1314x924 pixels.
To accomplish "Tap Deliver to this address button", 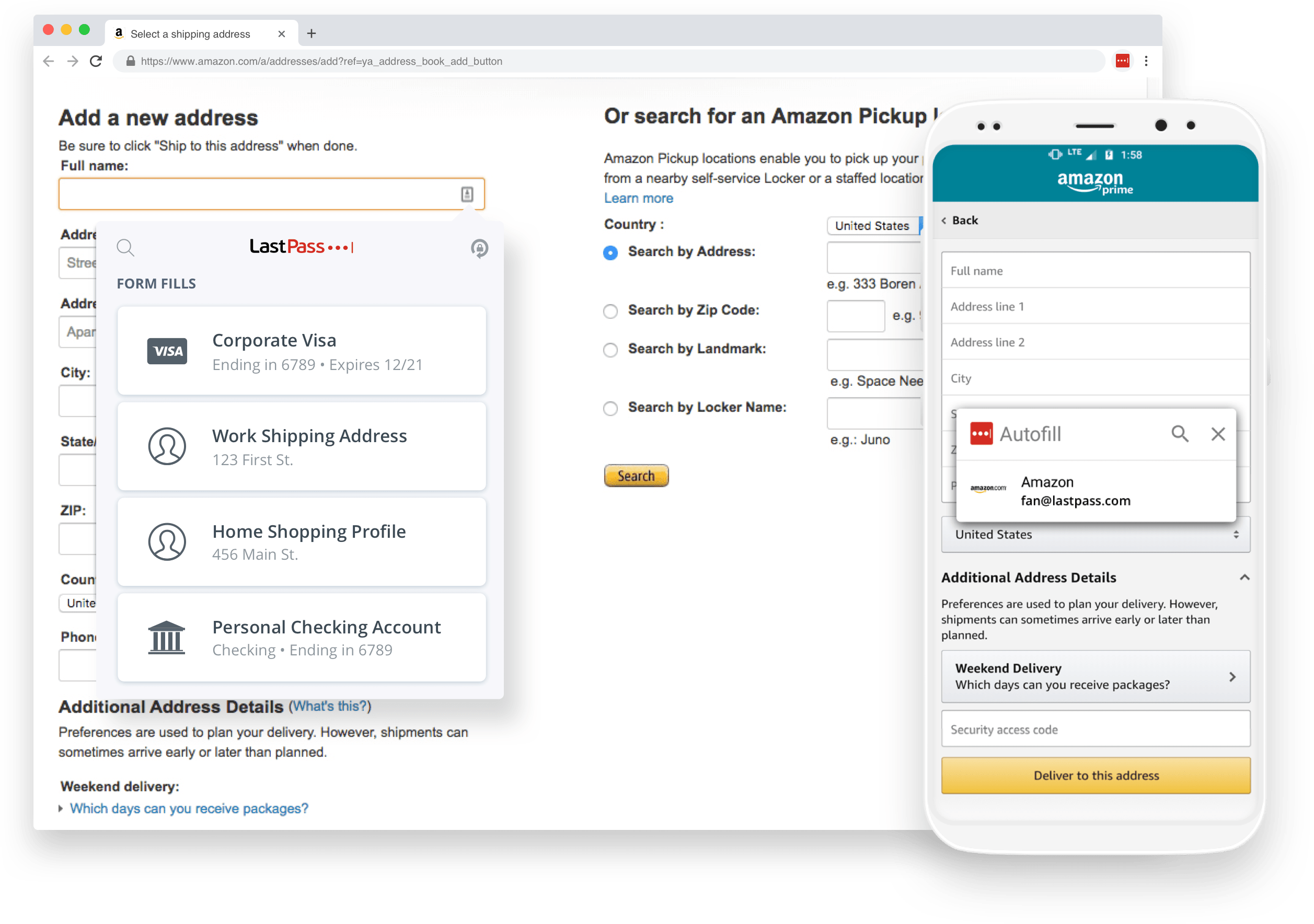I will coord(1096,775).
